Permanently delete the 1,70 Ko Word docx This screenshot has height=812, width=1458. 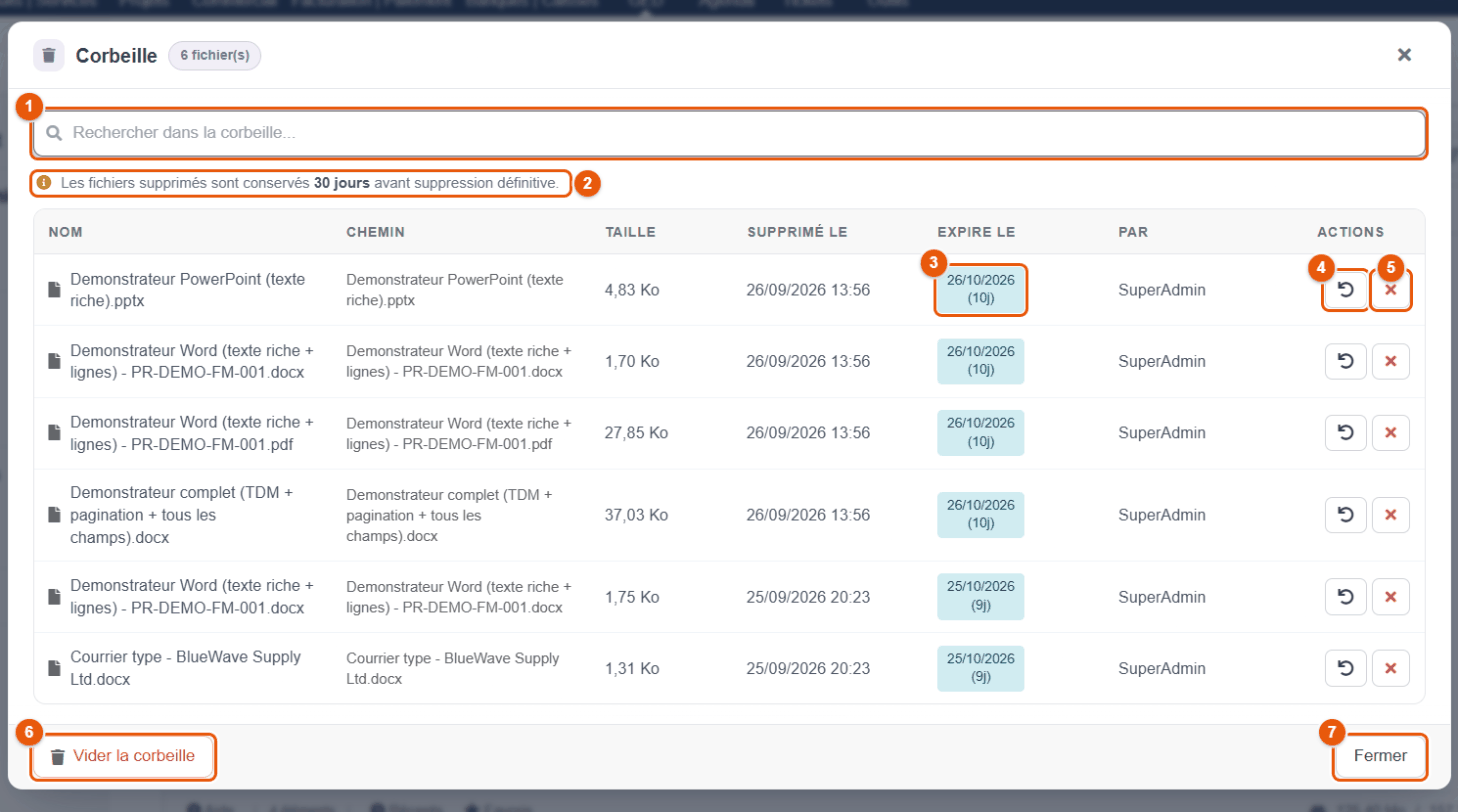pyautogui.click(x=1390, y=361)
